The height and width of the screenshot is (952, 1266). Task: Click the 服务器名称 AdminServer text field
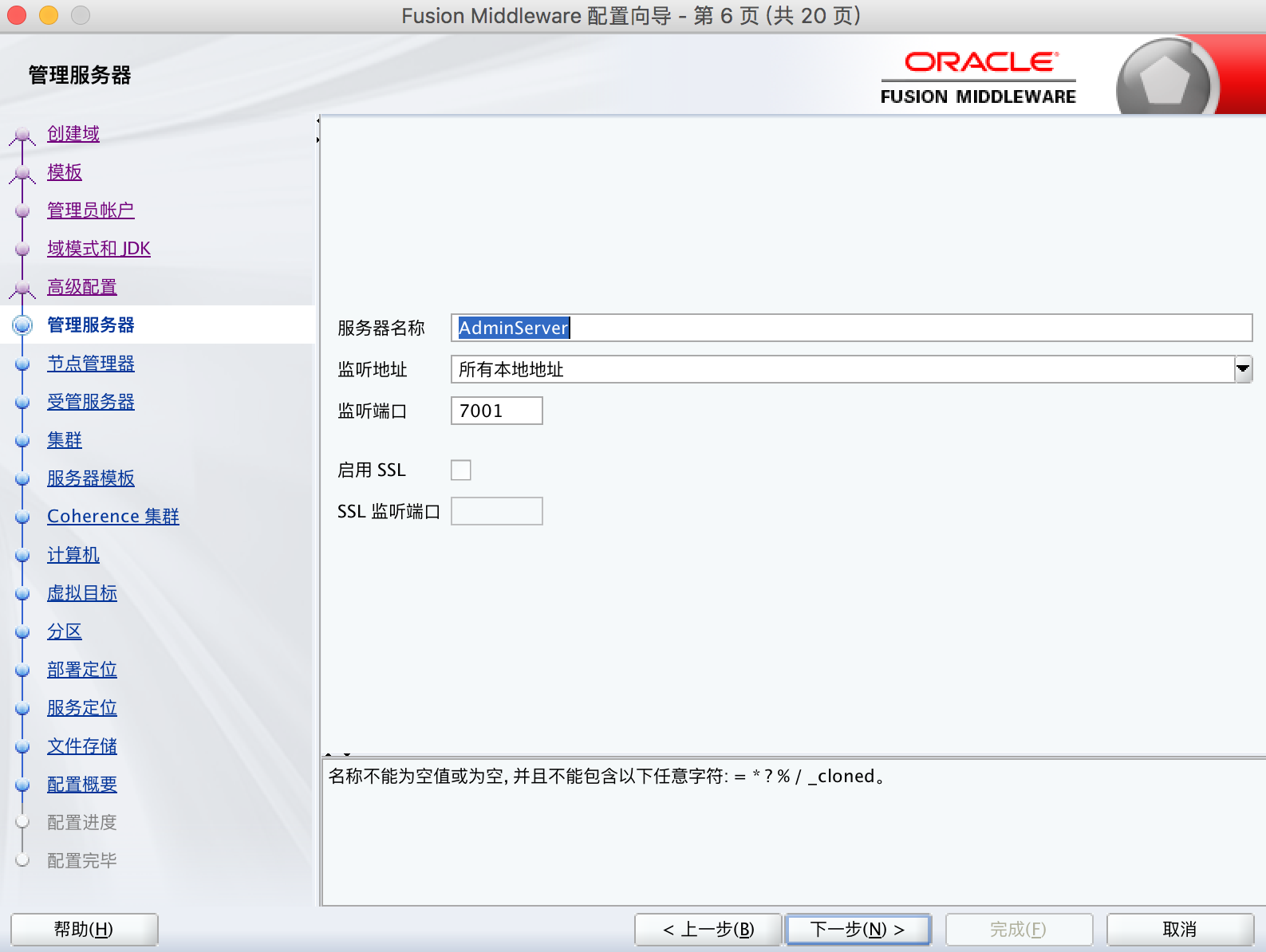851,328
